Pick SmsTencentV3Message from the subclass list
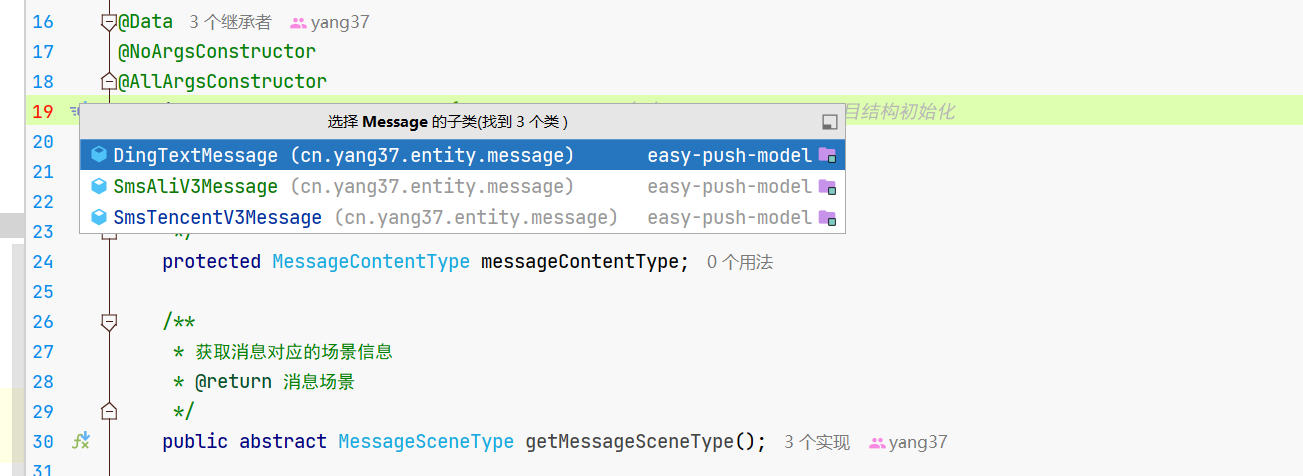 click(462, 217)
